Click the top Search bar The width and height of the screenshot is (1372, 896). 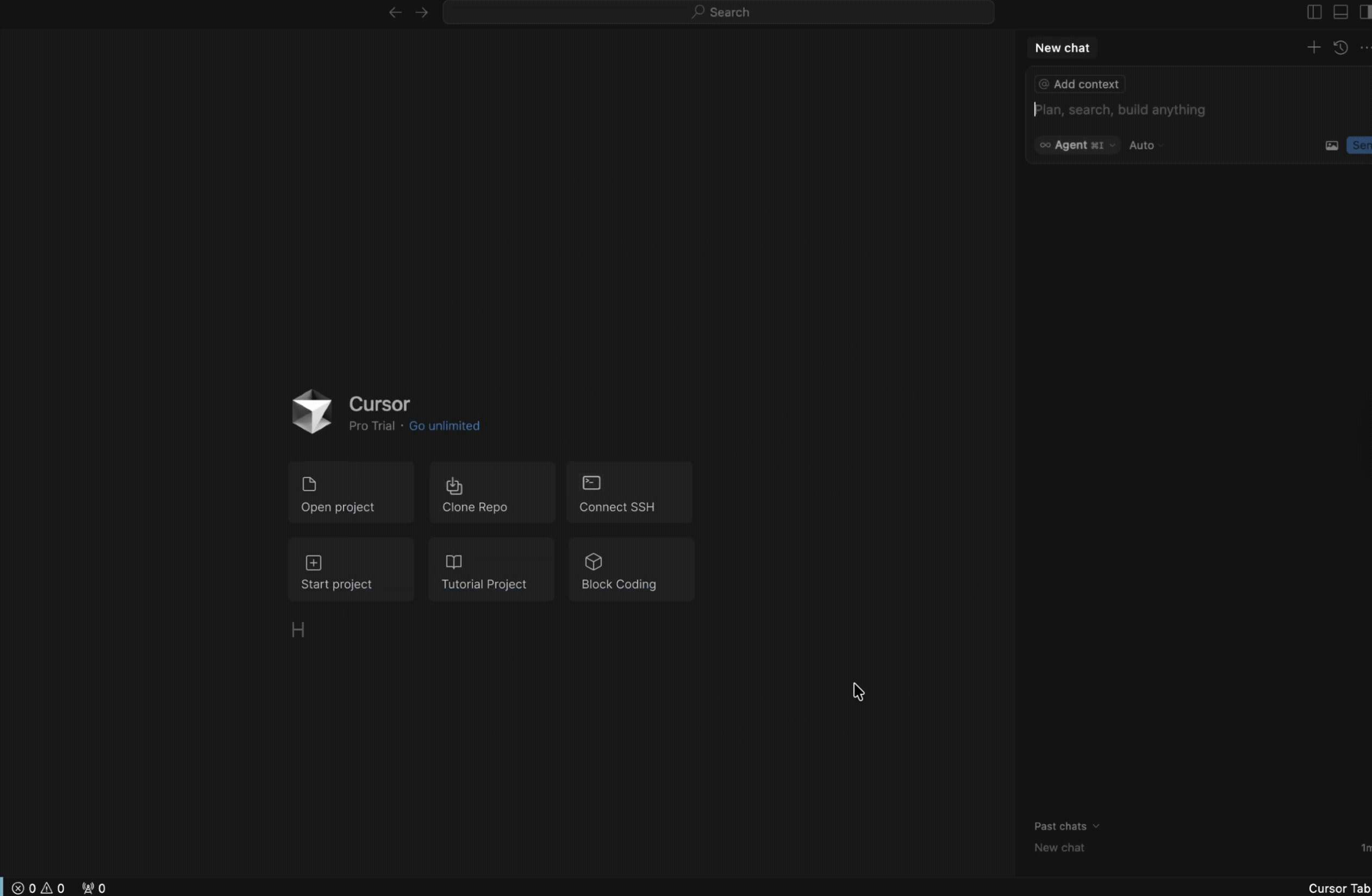pyautogui.click(x=718, y=12)
